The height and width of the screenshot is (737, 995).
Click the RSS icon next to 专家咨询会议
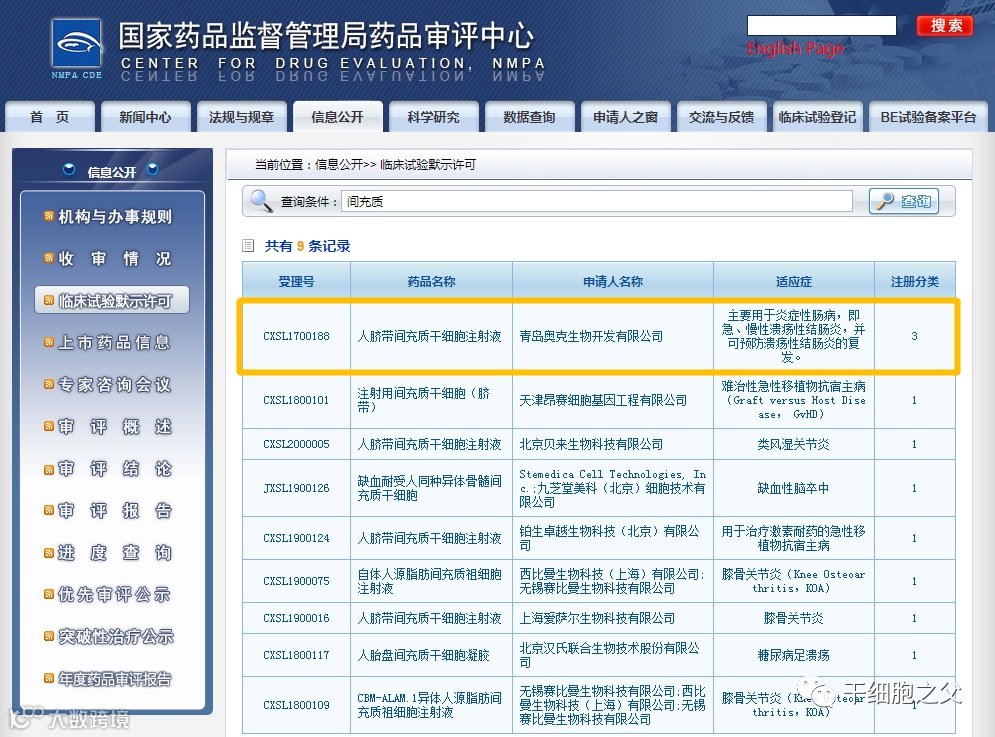[49, 384]
